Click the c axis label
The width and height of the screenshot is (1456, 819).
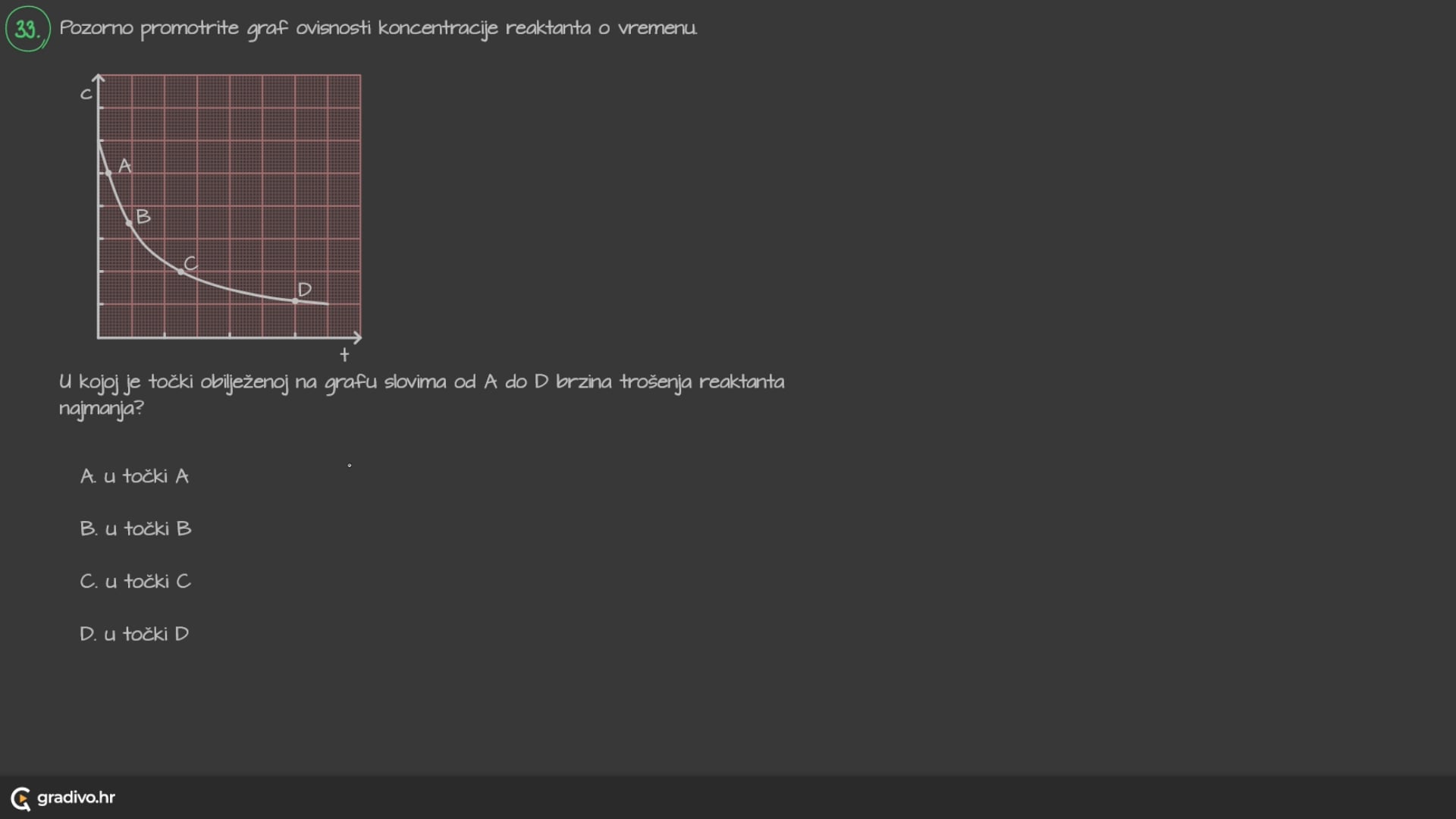pos(86,94)
